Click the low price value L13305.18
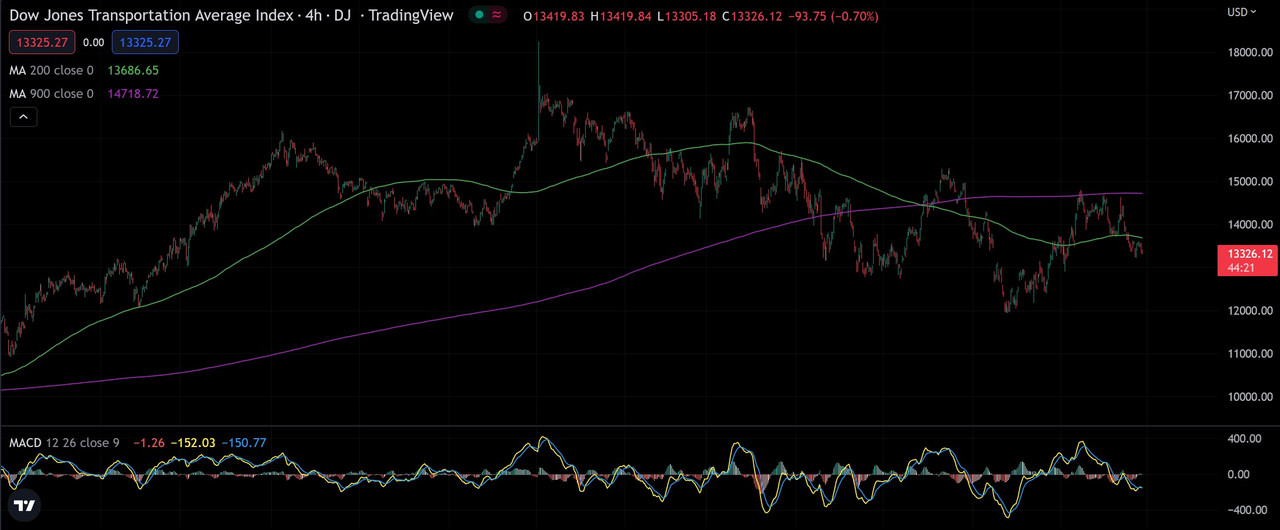The height and width of the screenshot is (530, 1280). tap(689, 15)
